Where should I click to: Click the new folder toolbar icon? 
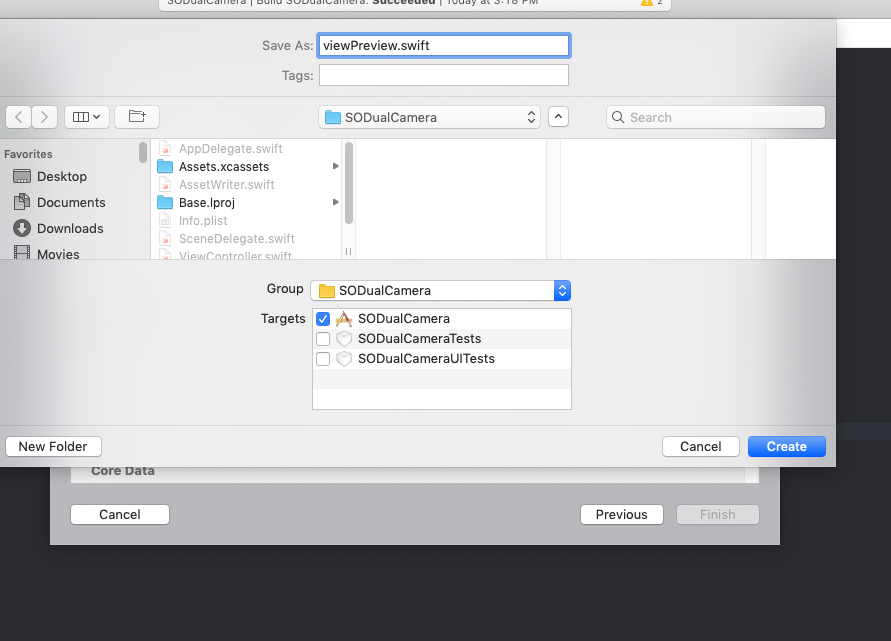coord(137,116)
